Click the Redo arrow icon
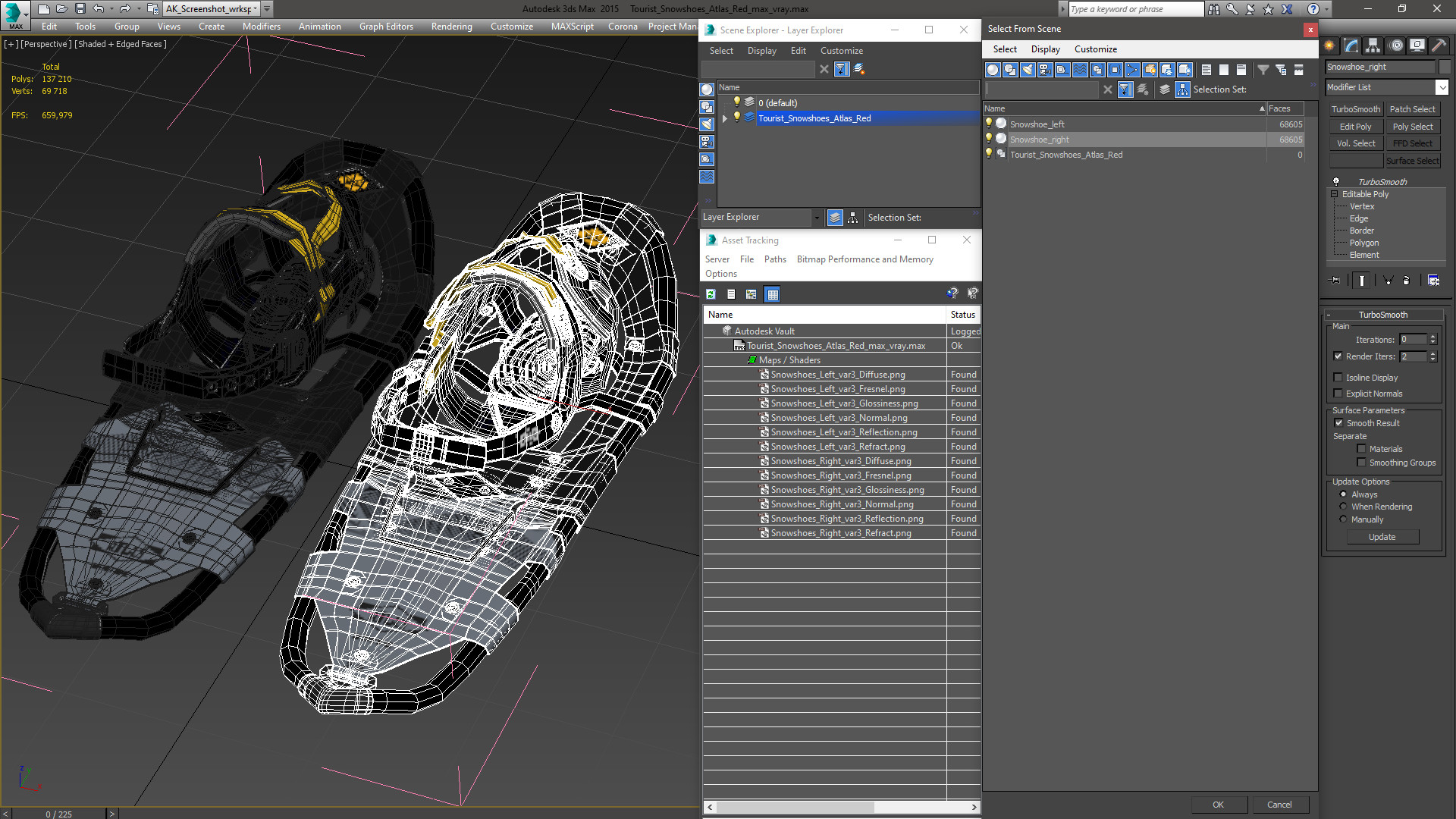The image size is (1456, 819). pos(125,9)
